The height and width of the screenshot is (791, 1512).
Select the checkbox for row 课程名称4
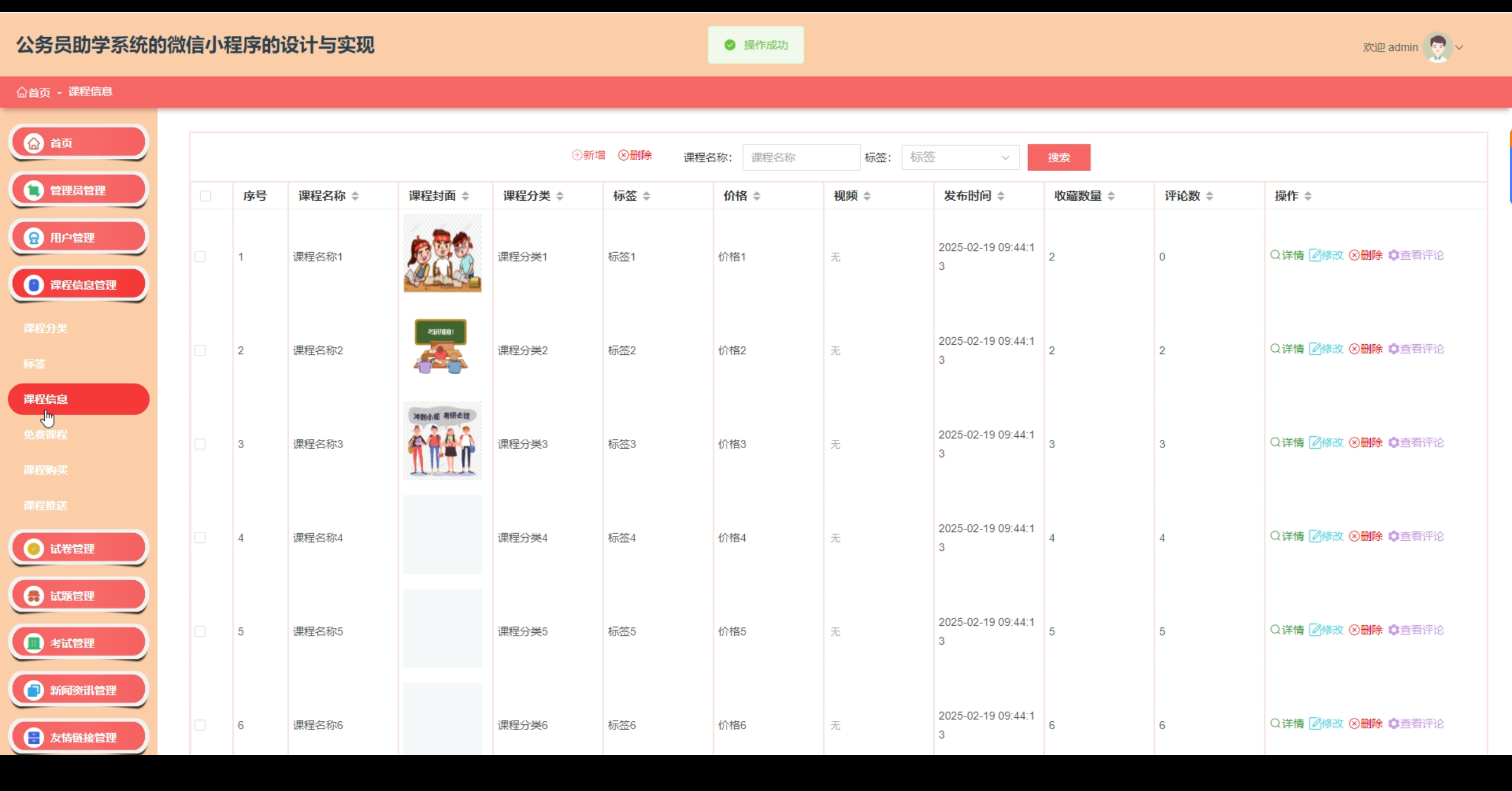point(200,538)
